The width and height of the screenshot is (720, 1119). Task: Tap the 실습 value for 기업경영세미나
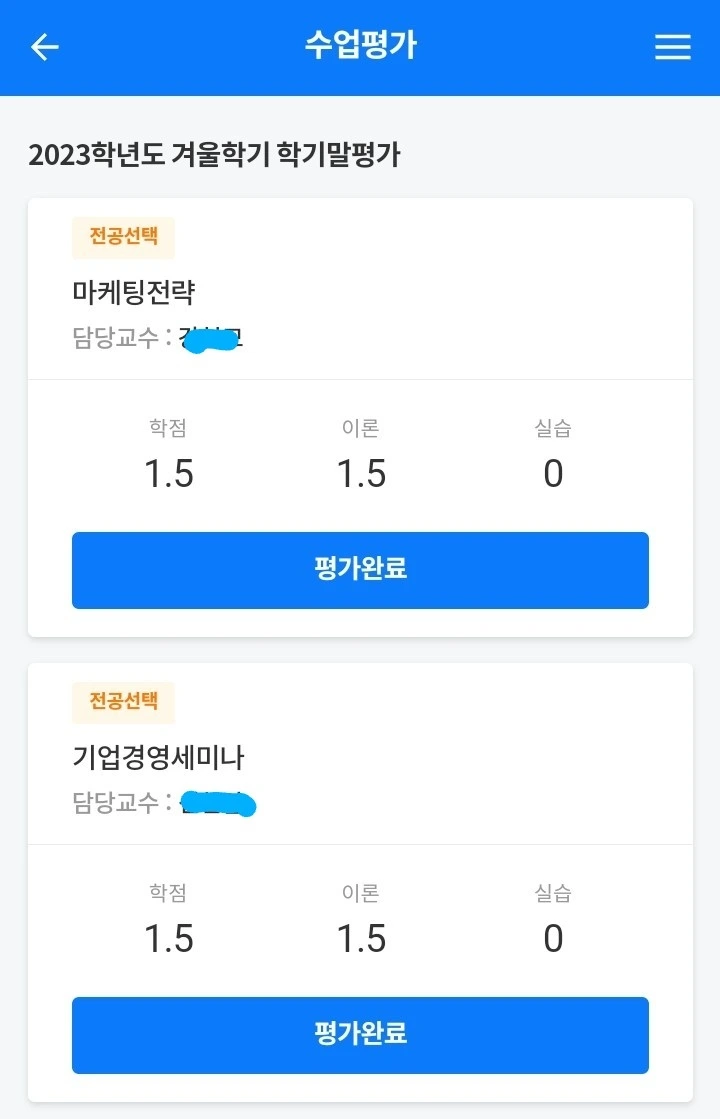tap(553, 939)
